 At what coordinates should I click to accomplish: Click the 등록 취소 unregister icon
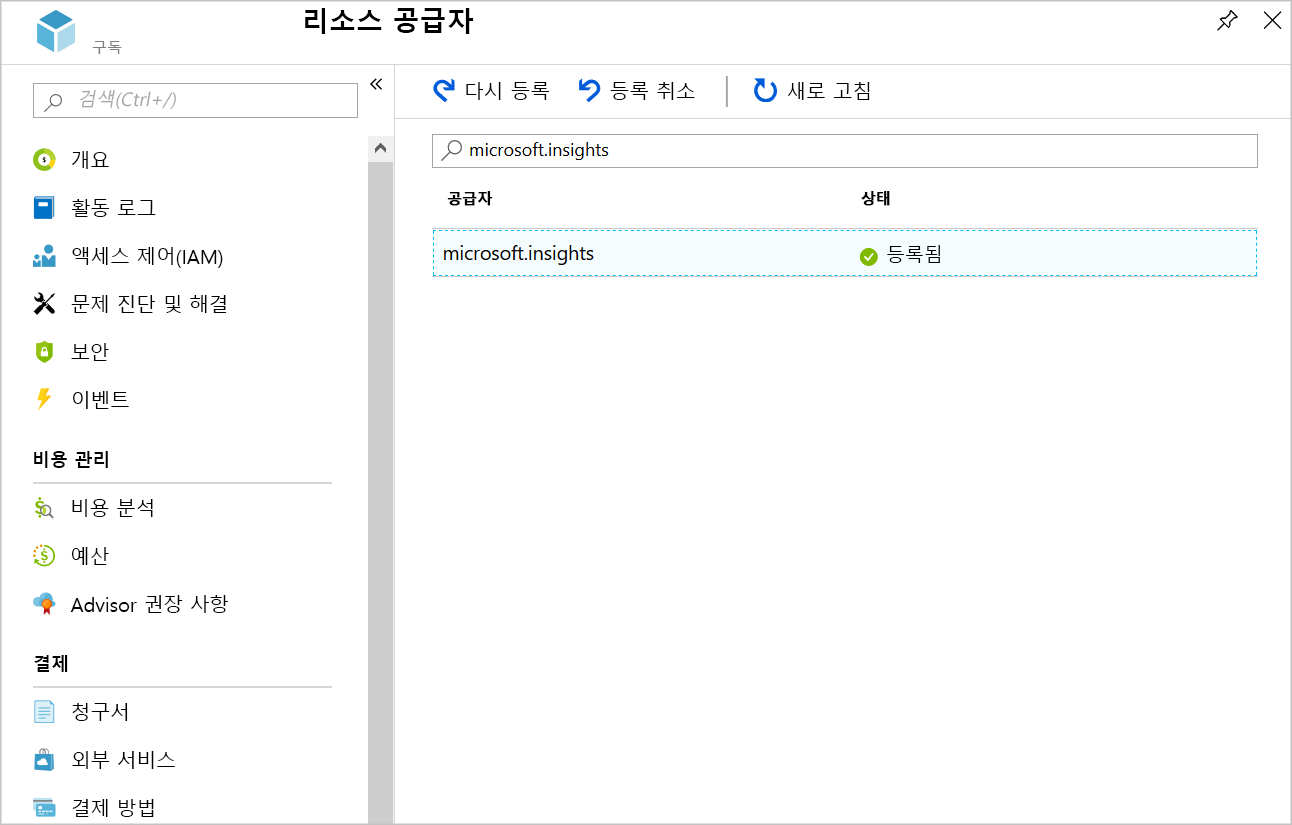(589, 91)
